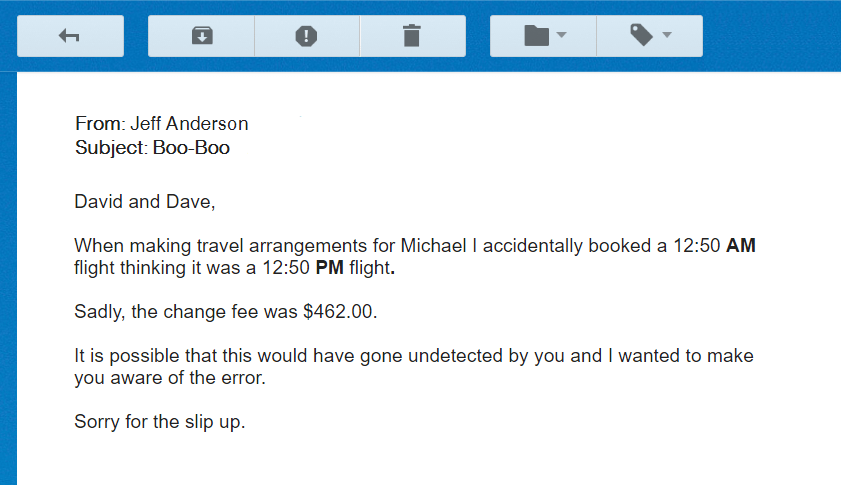
Task: Click the bold "From" label
Action: click(x=98, y=124)
